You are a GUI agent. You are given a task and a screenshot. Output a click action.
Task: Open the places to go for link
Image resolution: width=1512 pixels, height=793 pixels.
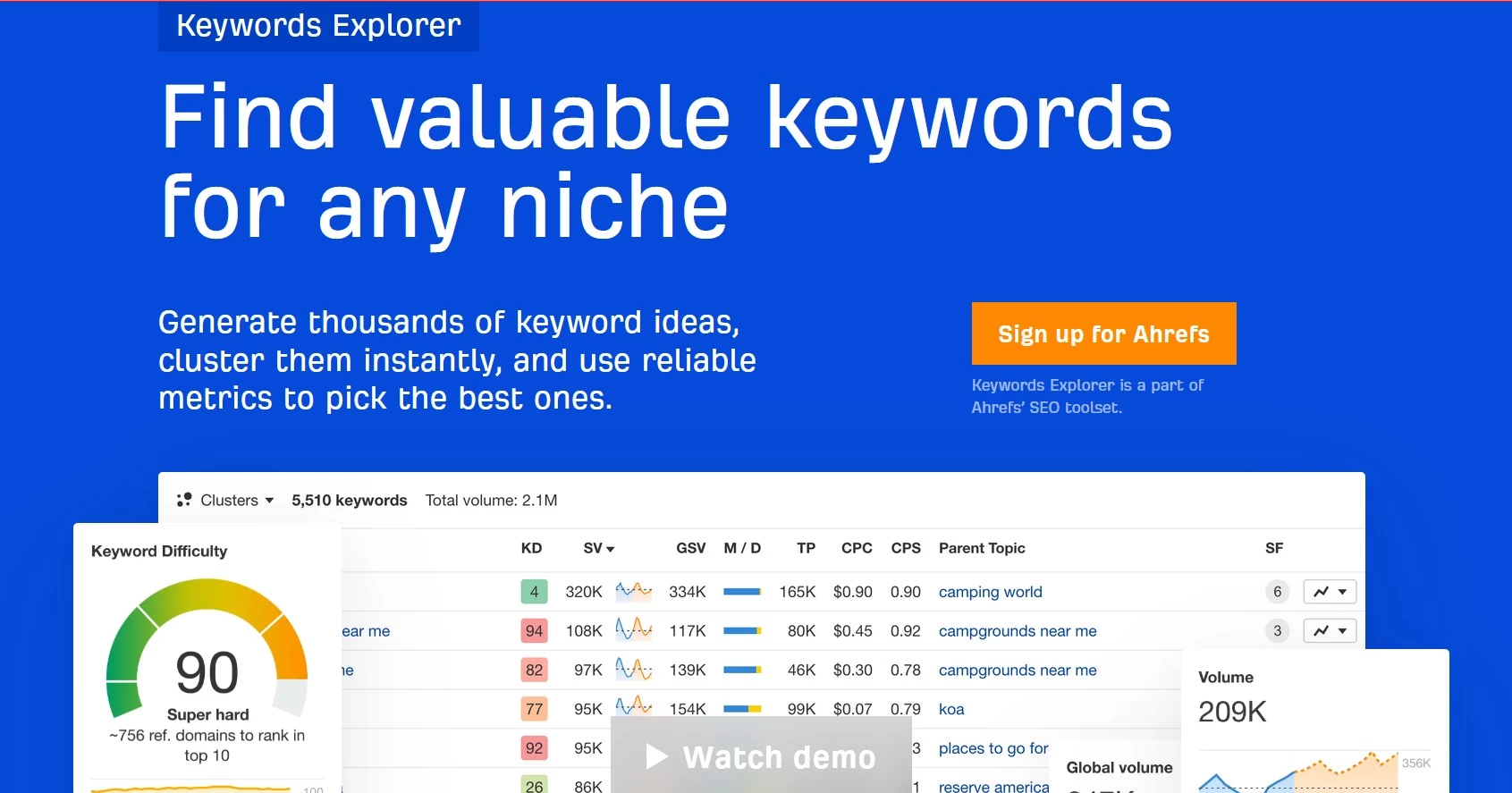click(993, 748)
